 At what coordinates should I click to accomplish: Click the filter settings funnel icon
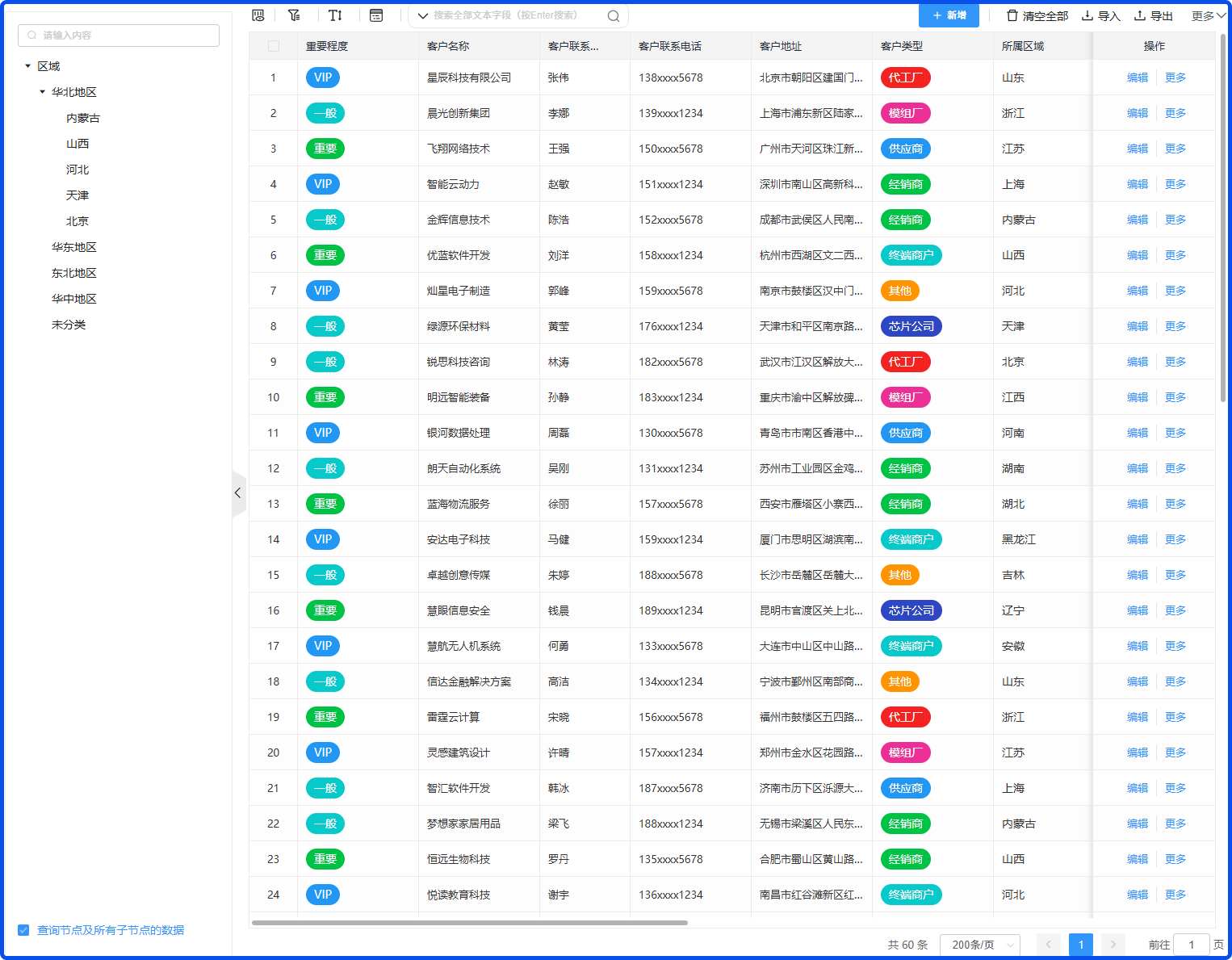click(294, 15)
